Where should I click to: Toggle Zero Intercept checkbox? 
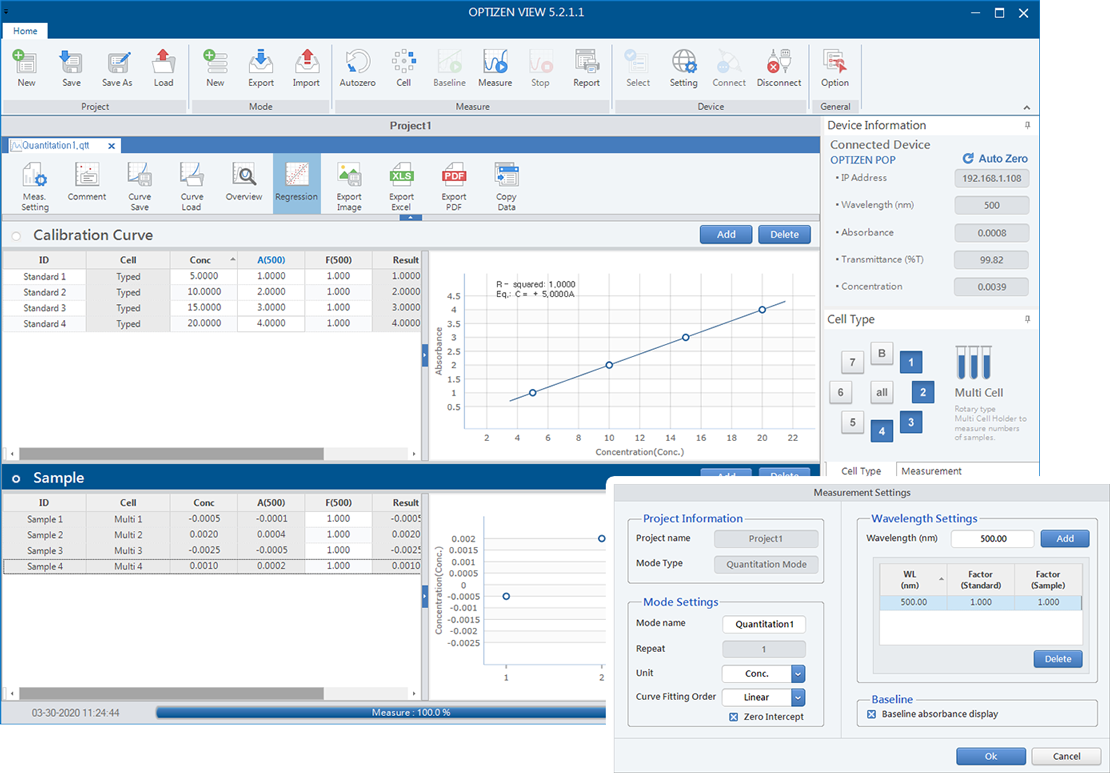pos(733,717)
